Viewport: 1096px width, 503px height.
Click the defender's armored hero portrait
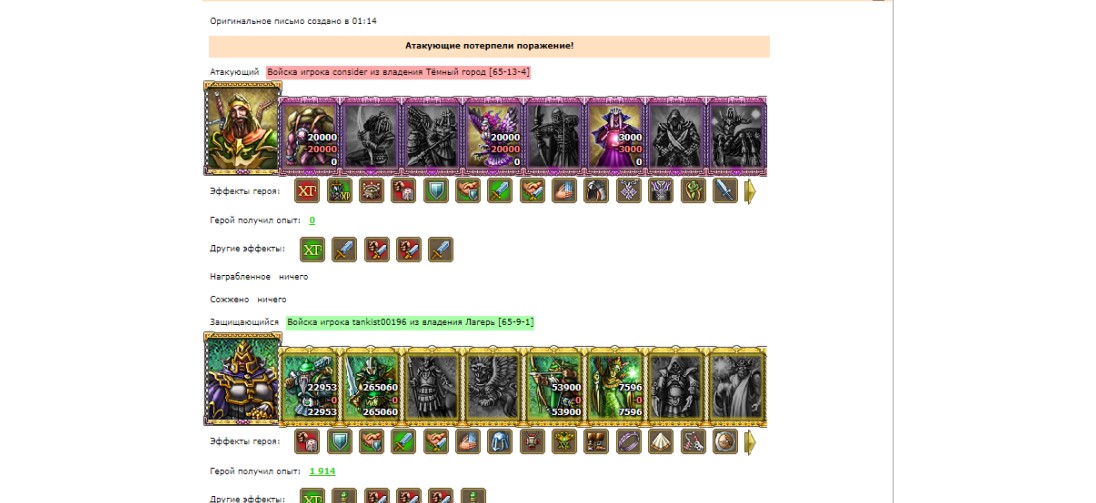[243, 379]
